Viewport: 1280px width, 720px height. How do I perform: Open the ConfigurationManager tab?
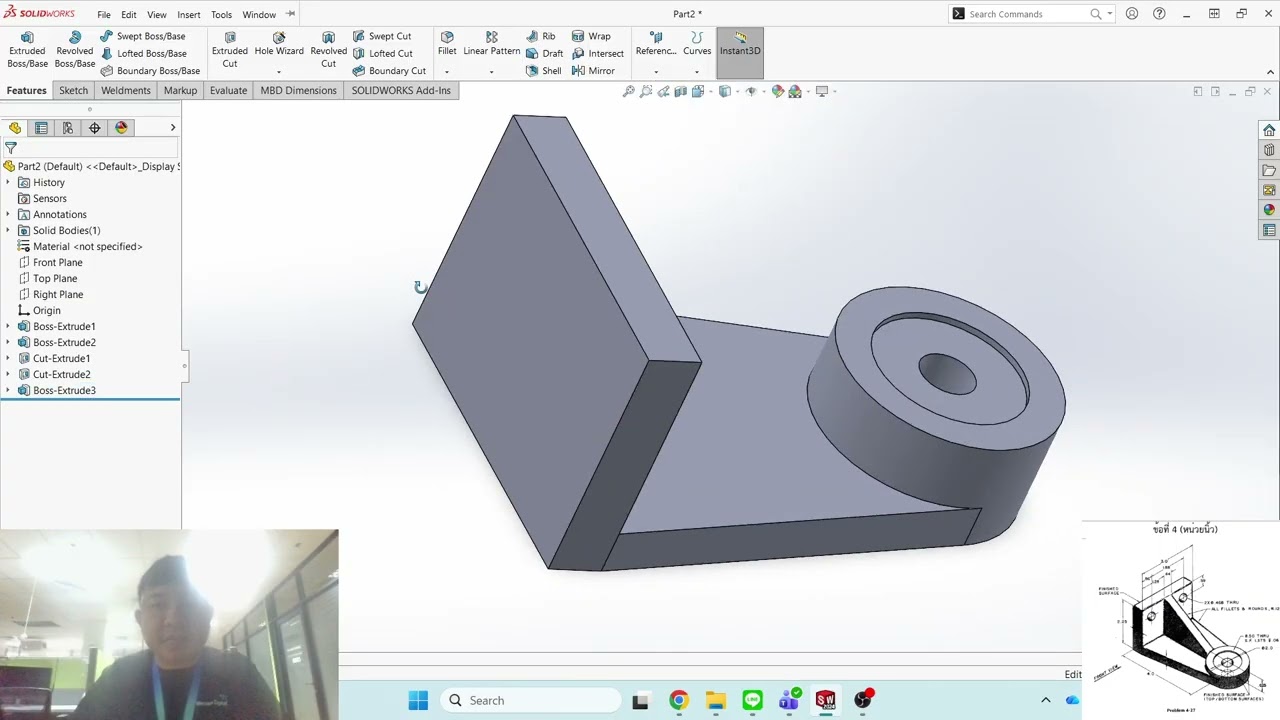[x=68, y=128]
